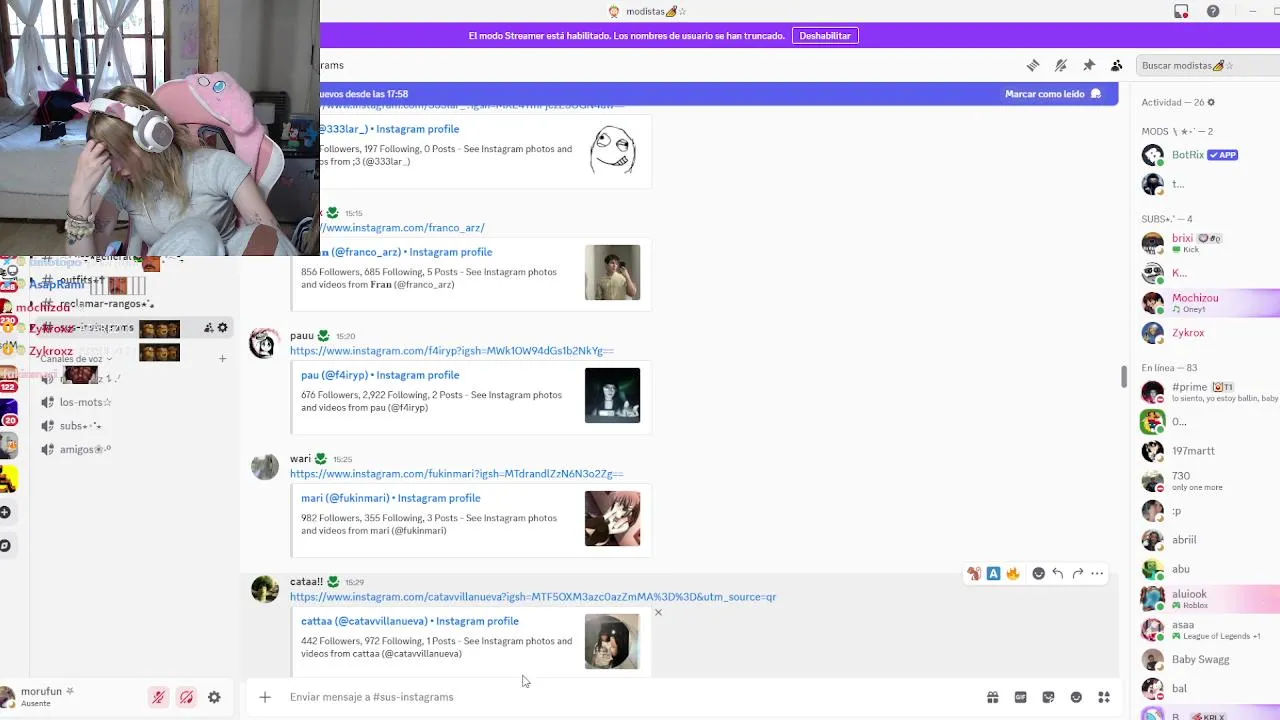Open Zykrox member in member list

(x=1208, y=333)
